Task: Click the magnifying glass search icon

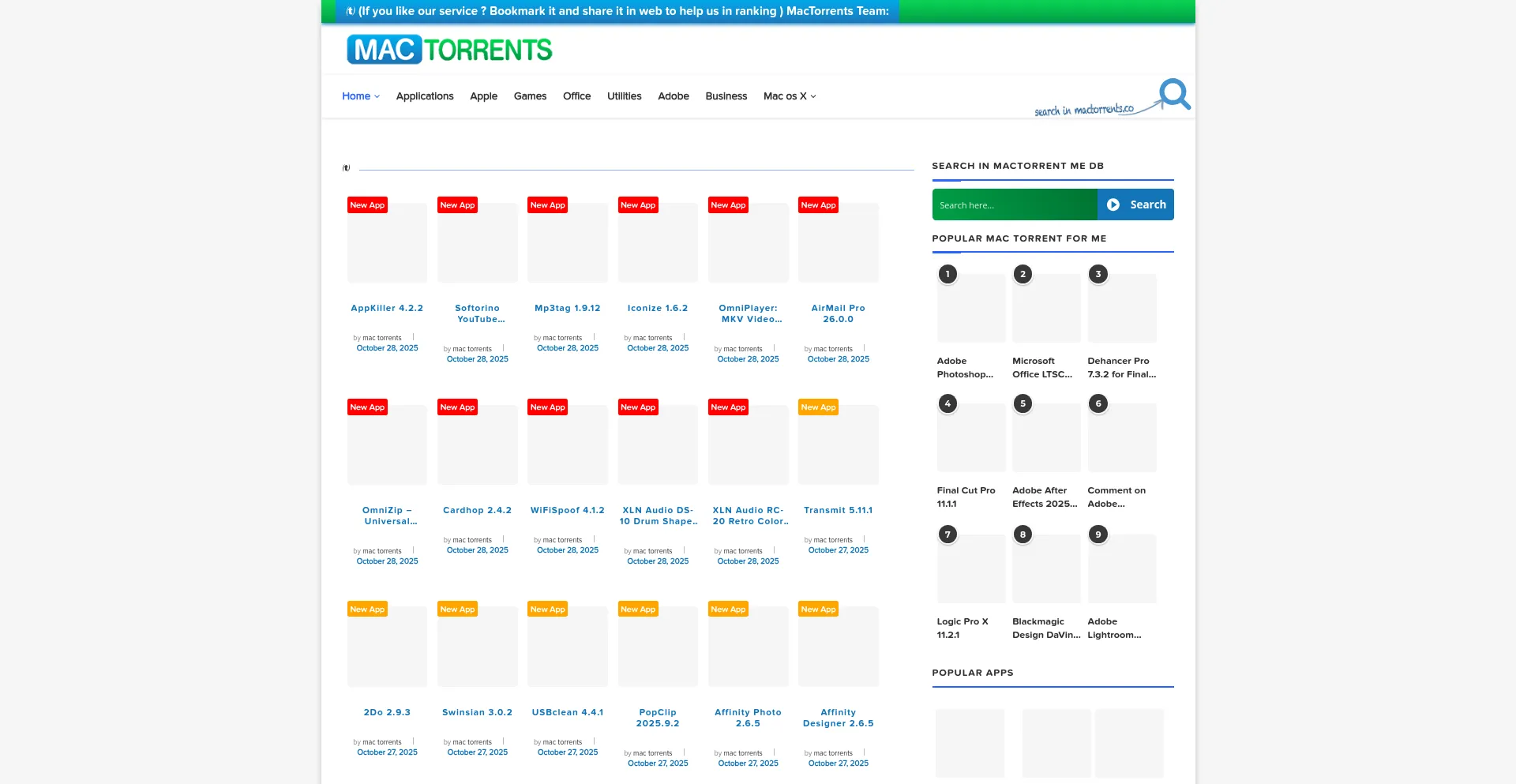Action: (x=1174, y=94)
